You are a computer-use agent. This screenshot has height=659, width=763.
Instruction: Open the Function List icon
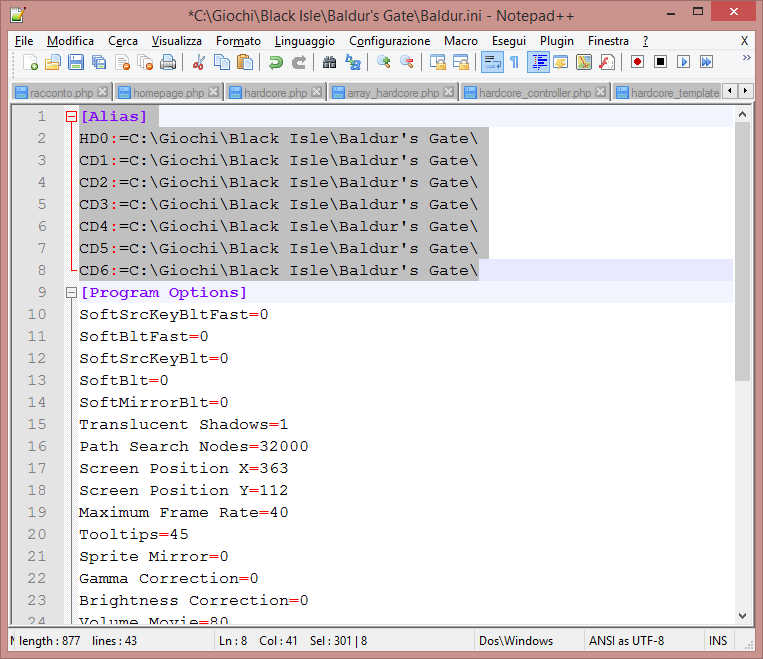pos(607,62)
